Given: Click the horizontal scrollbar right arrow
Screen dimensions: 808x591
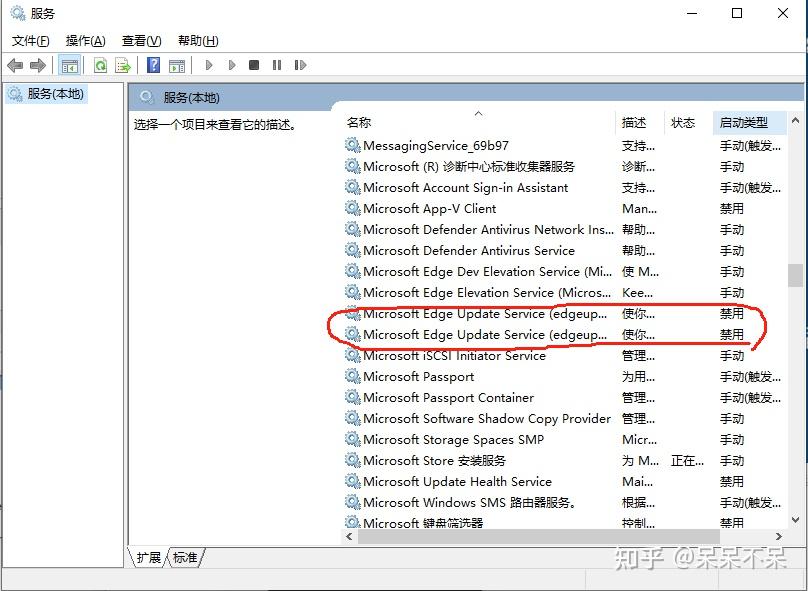Looking at the screenshot, I should (x=778, y=538).
